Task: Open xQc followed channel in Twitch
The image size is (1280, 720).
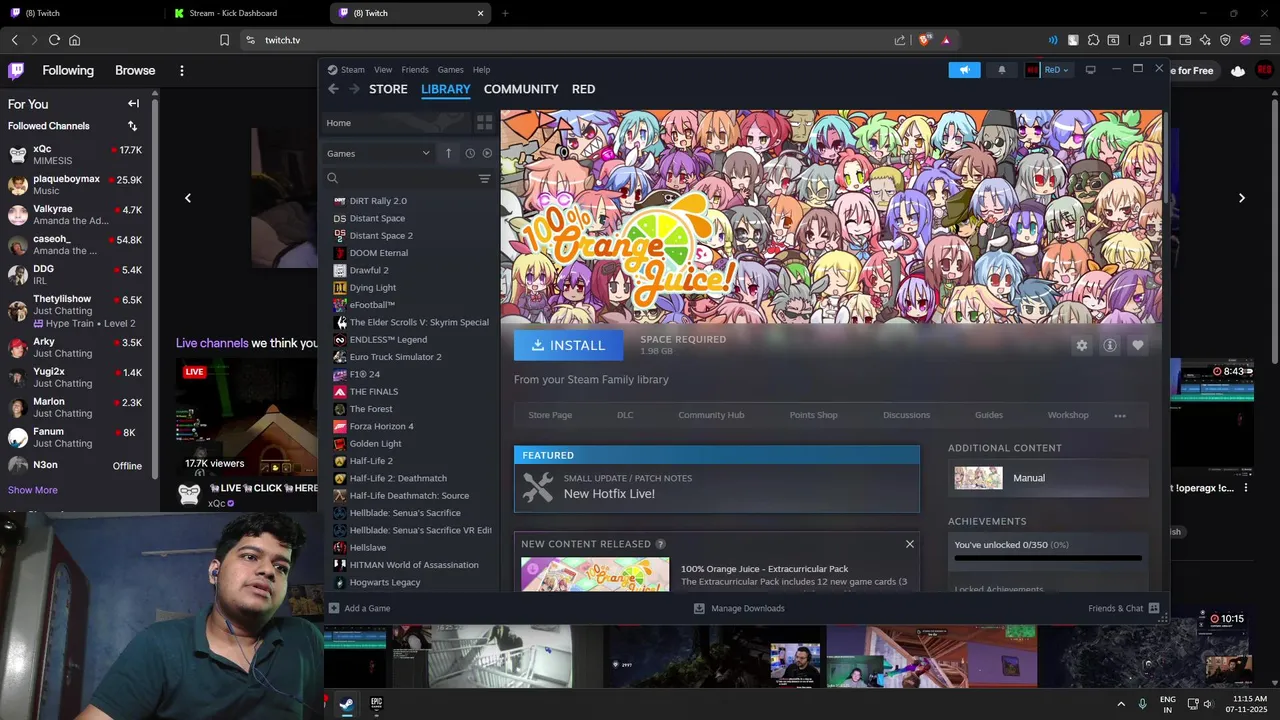Action: pos(75,155)
